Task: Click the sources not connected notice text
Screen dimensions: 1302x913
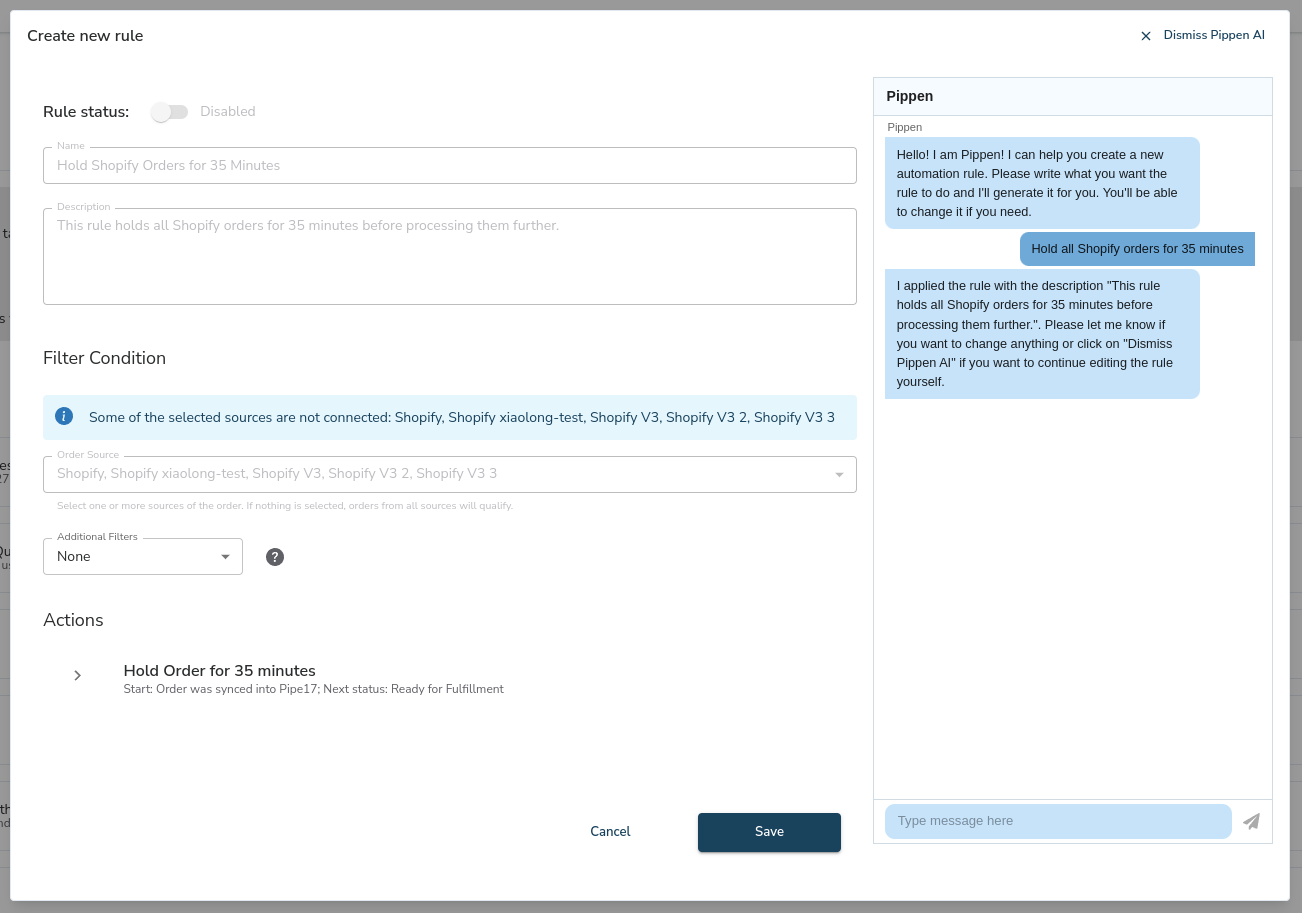Action: pyautogui.click(x=462, y=417)
